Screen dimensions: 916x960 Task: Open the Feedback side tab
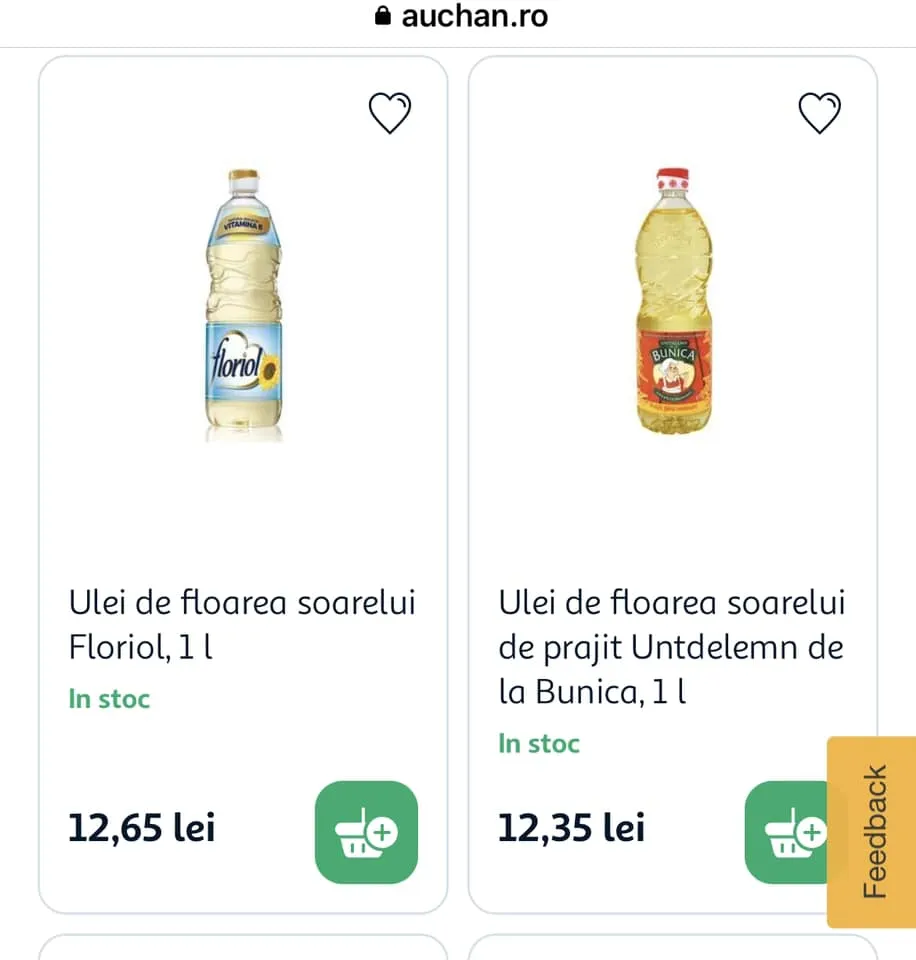[872, 832]
